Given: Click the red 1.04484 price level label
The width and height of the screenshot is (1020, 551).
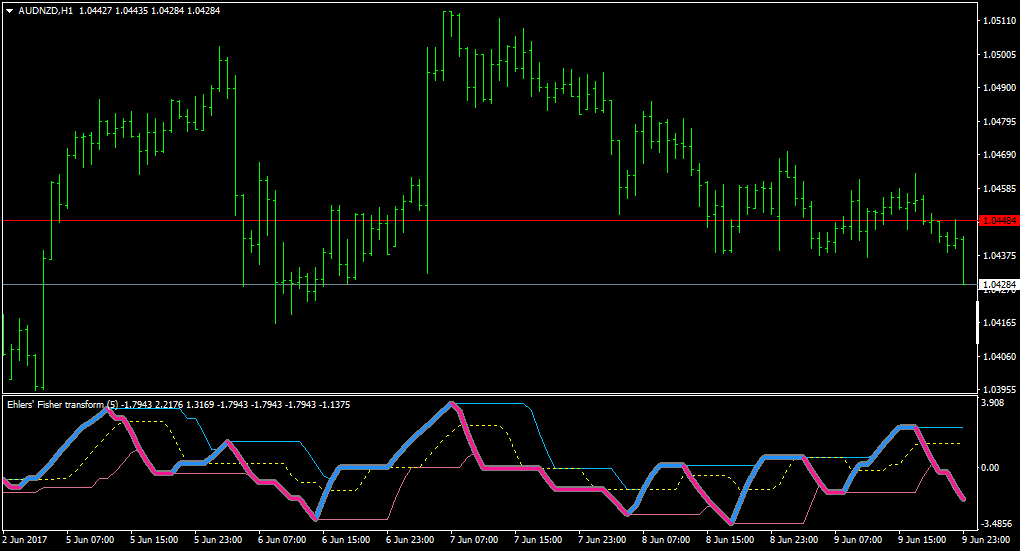Looking at the screenshot, I should 998,221.
